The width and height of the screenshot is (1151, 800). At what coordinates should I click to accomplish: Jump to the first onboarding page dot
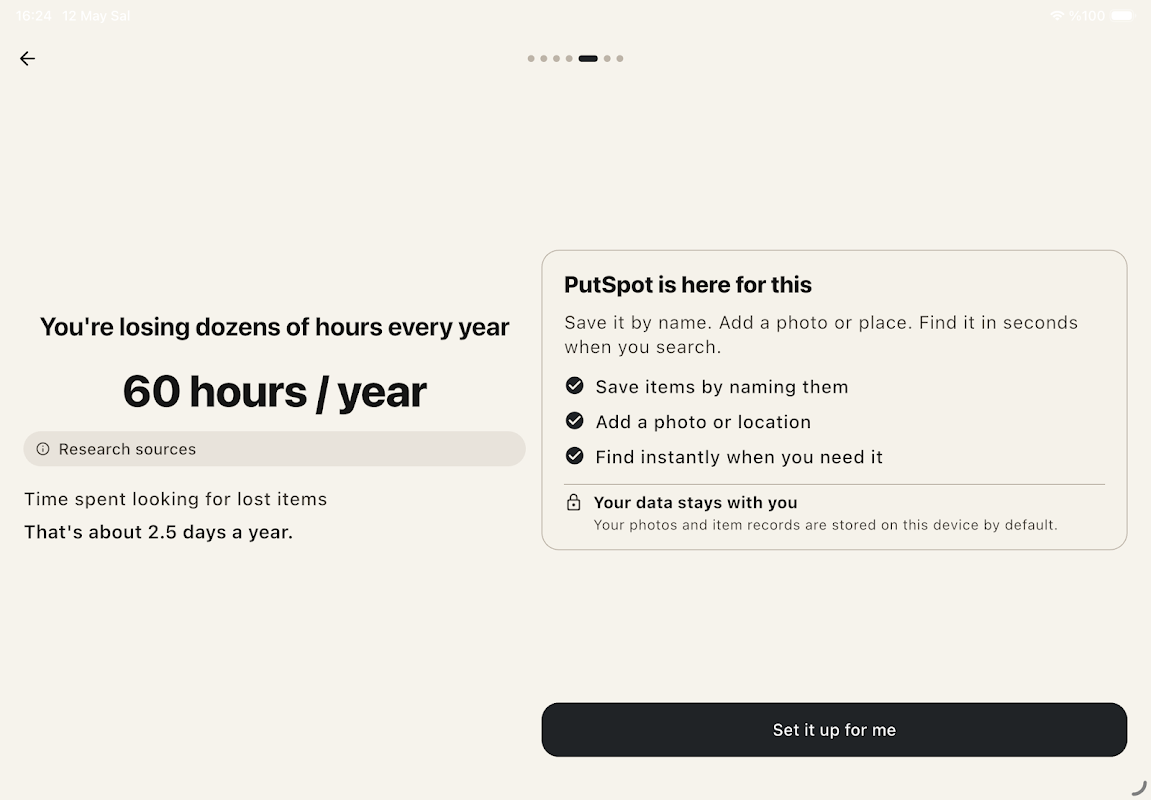pyautogui.click(x=531, y=59)
